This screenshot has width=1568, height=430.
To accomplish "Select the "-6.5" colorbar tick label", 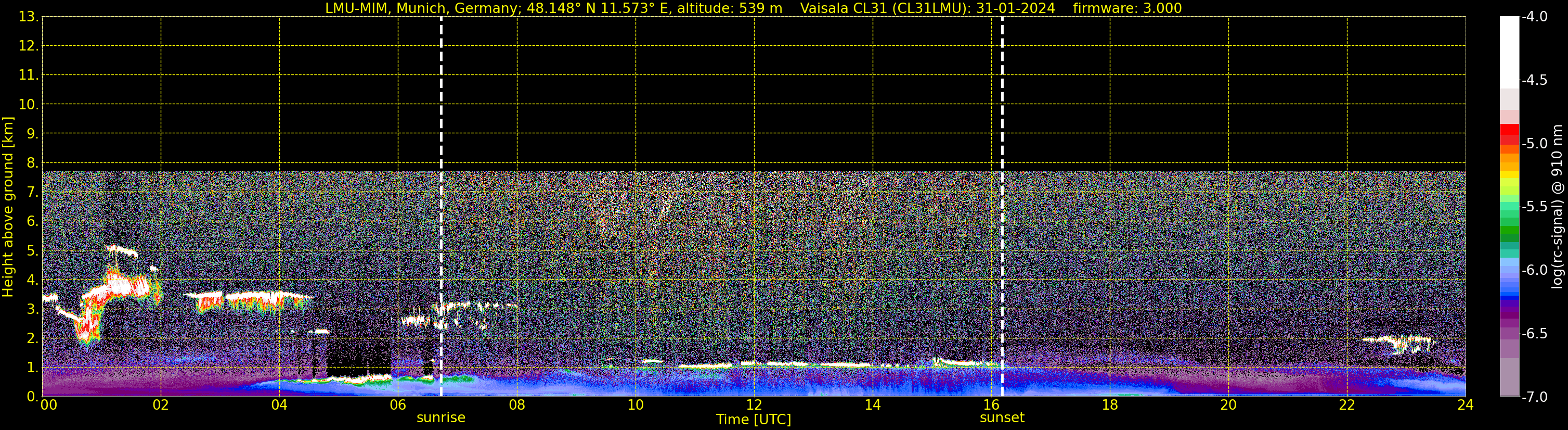I will (1536, 333).
